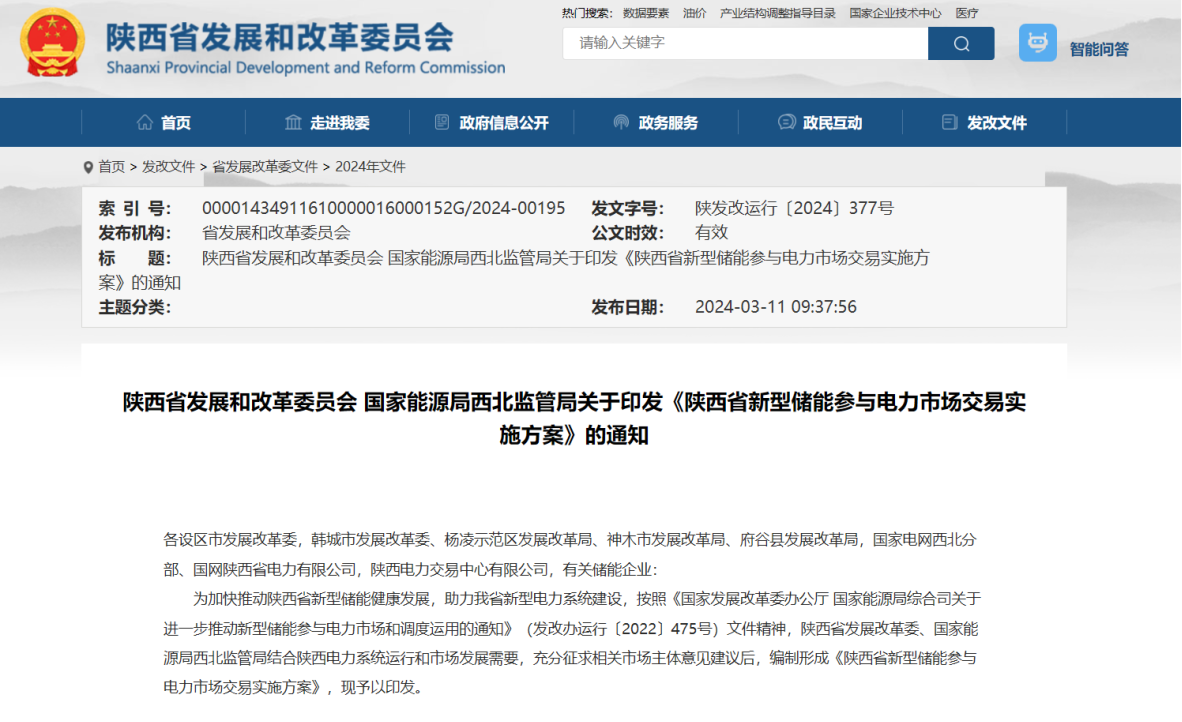Click the English title Shaanxi Provincial Development and Reform Commission
Viewport: 1182px width, 722px height.
point(306,67)
